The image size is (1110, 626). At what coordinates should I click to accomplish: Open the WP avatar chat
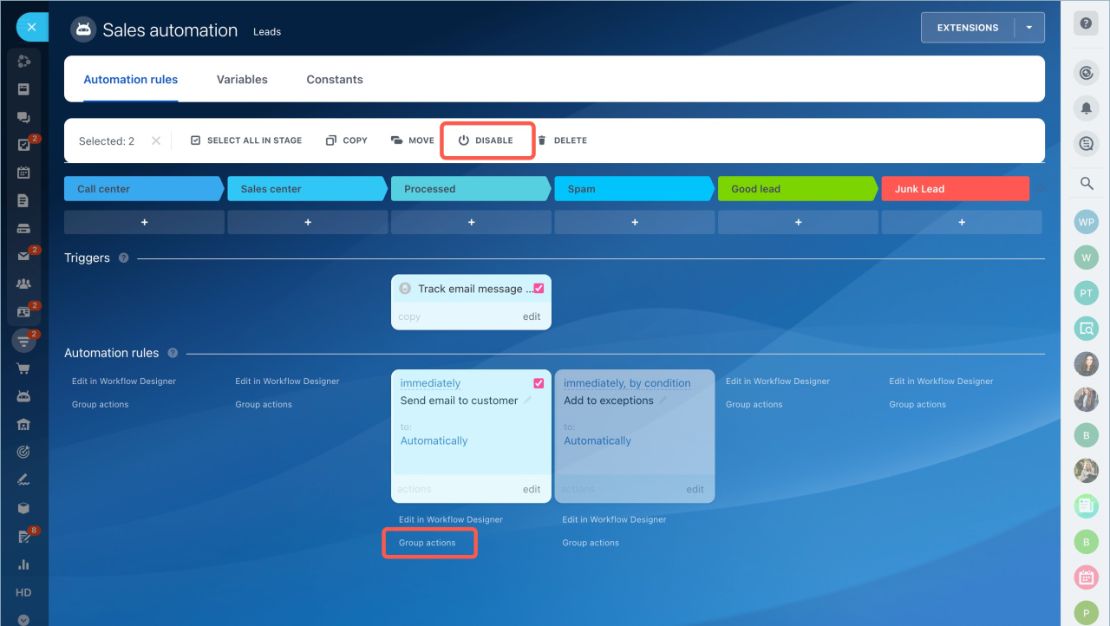click(1086, 222)
